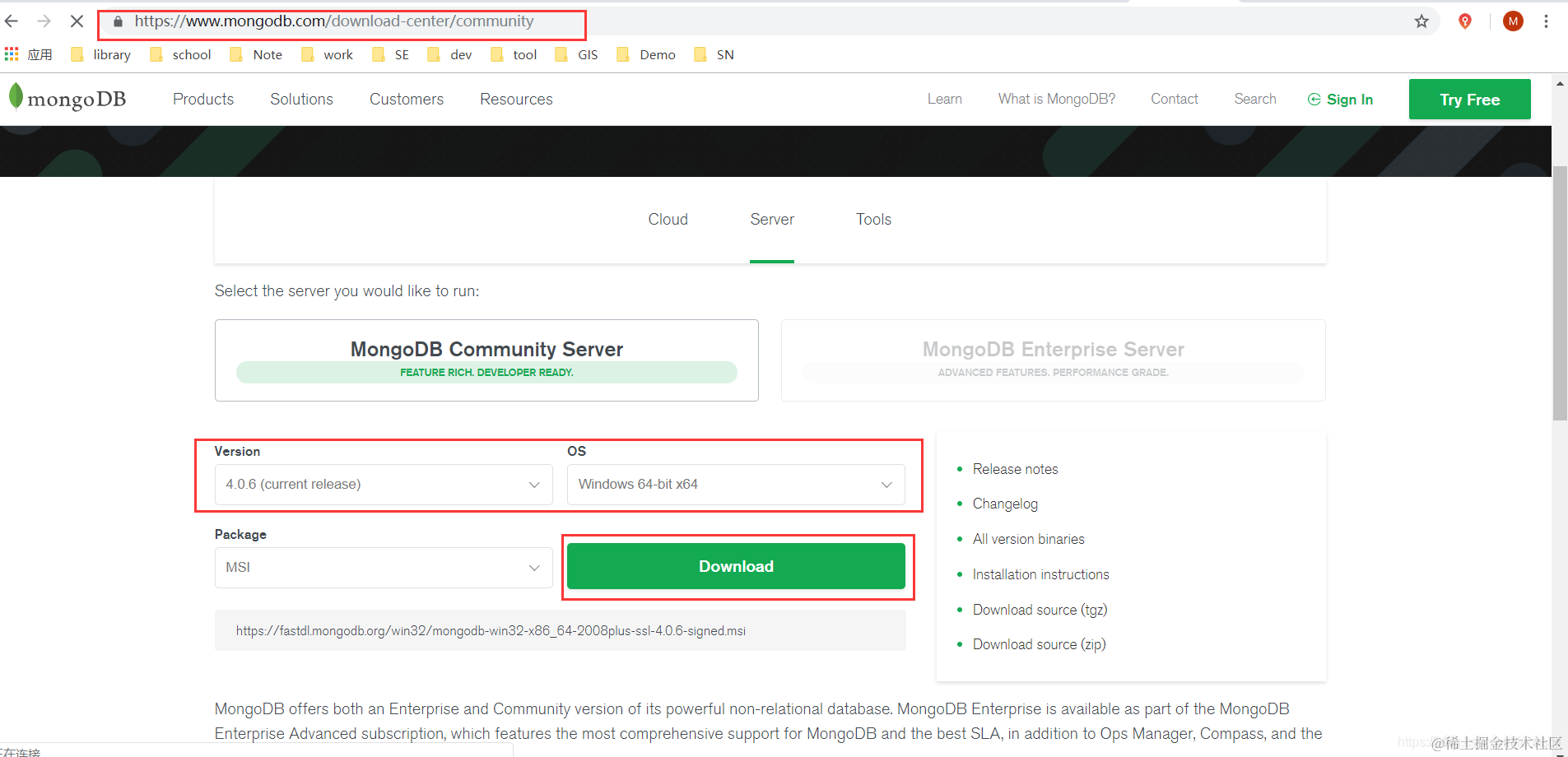Click the Contact link

click(x=1175, y=99)
